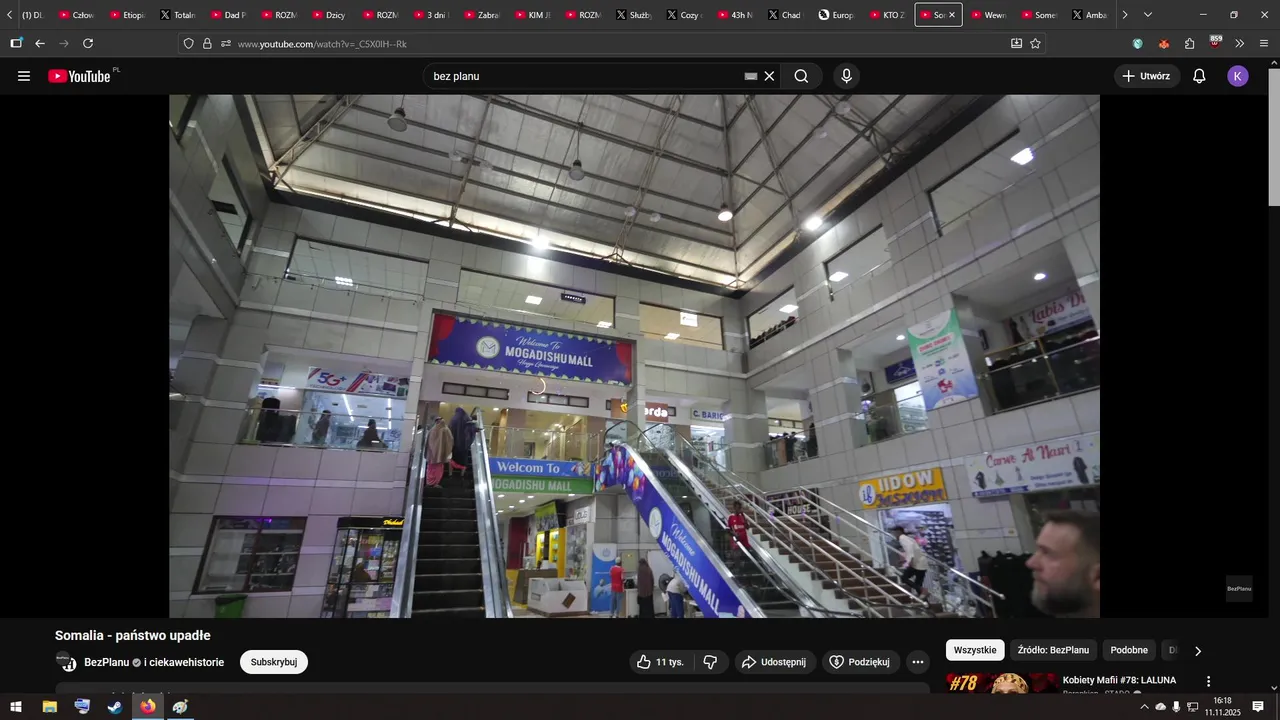This screenshot has height=720, width=1280.
Task: Click the Somalia - państwo upadłe title
Action: [132, 635]
